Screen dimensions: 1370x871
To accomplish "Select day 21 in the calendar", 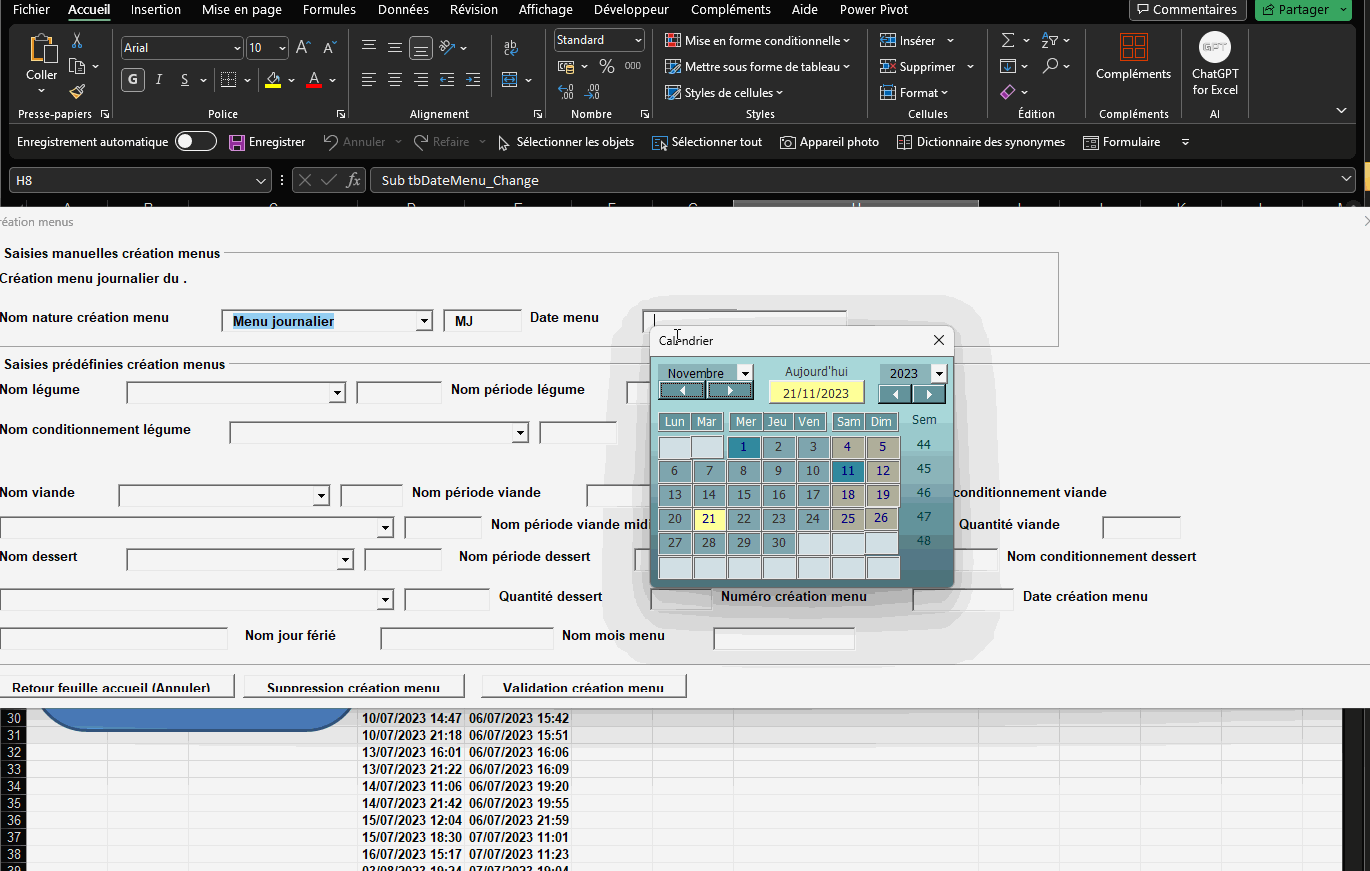I will pos(708,519).
